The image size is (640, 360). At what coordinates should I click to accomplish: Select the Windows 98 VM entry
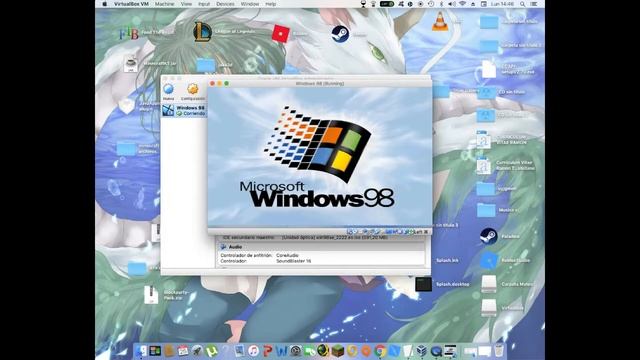tap(184, 111)
